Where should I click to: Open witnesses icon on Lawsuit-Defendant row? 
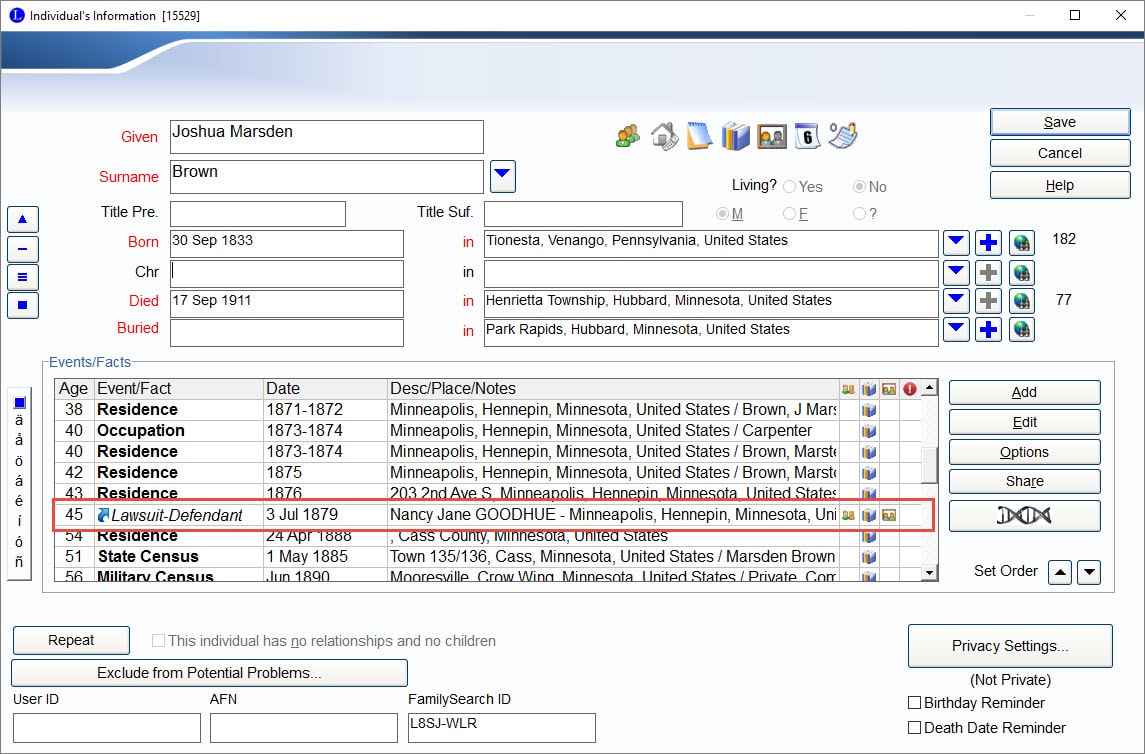[x=848, y=515]
